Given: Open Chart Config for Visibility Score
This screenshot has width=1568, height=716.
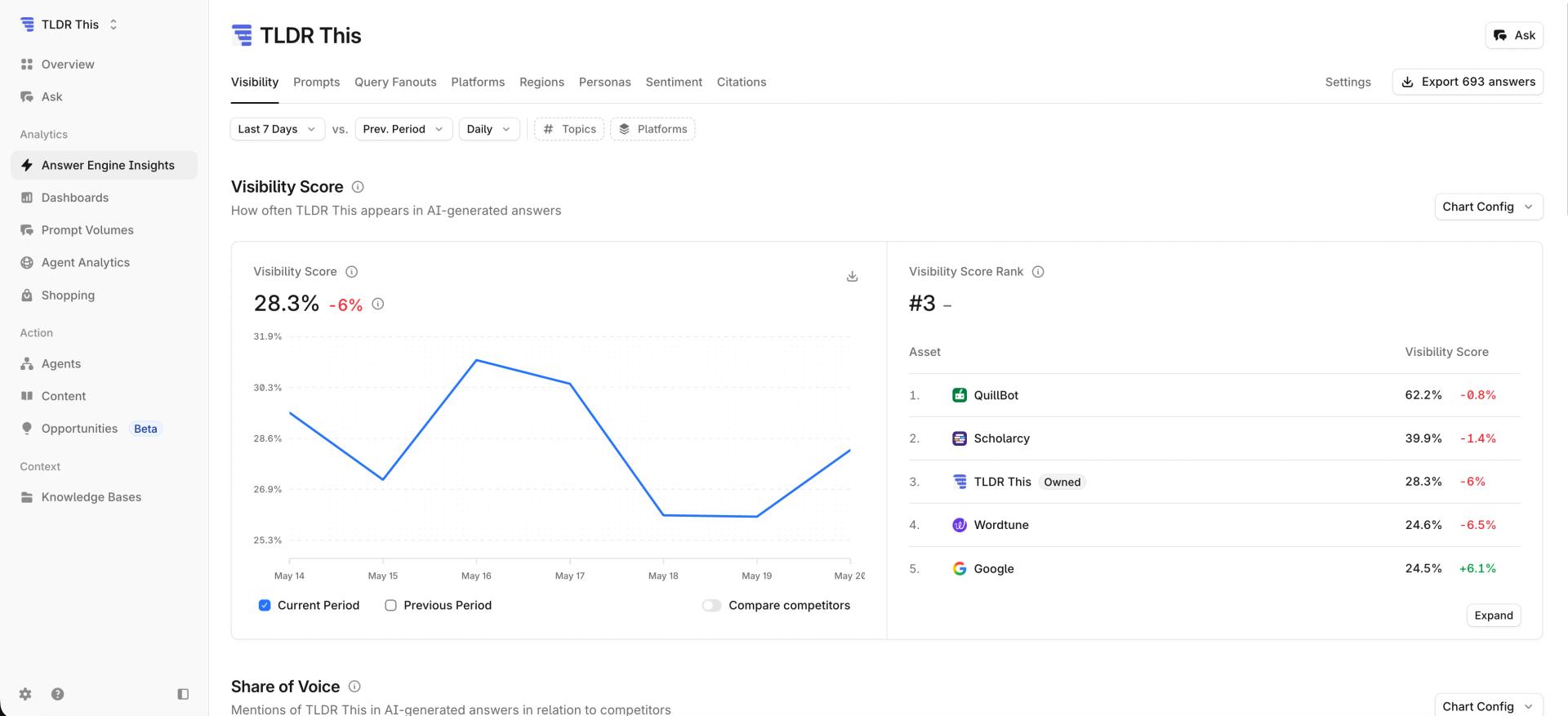Looking at the screenshot, I should (x=1488, y=207).
